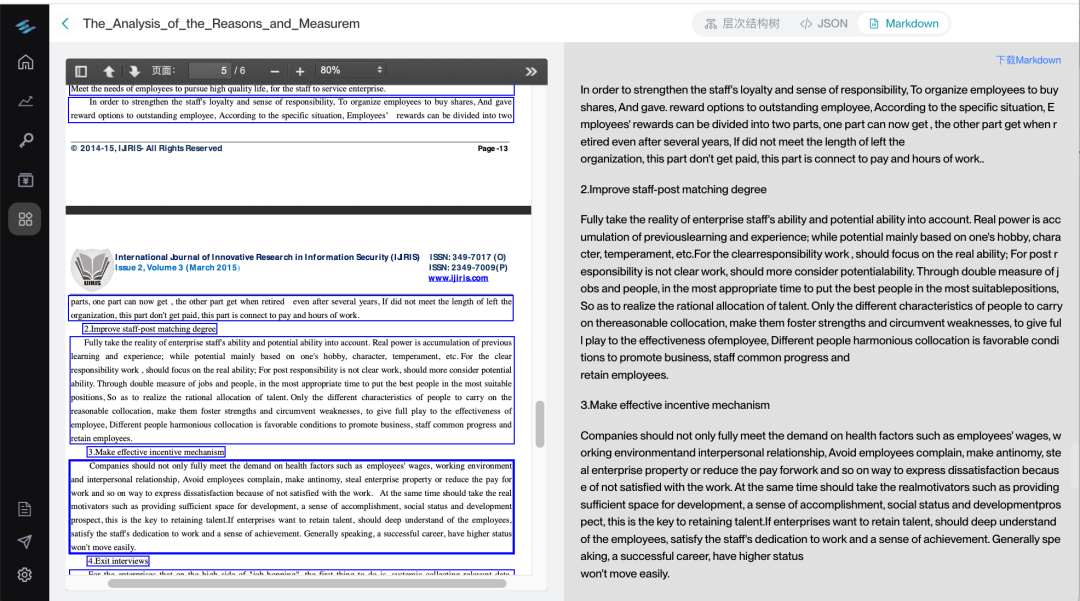Image resolution: width=1080 pixels, height=601 pixels.
Task: Click the '/ 6' total pages text
Action: [x=240, y=70]
